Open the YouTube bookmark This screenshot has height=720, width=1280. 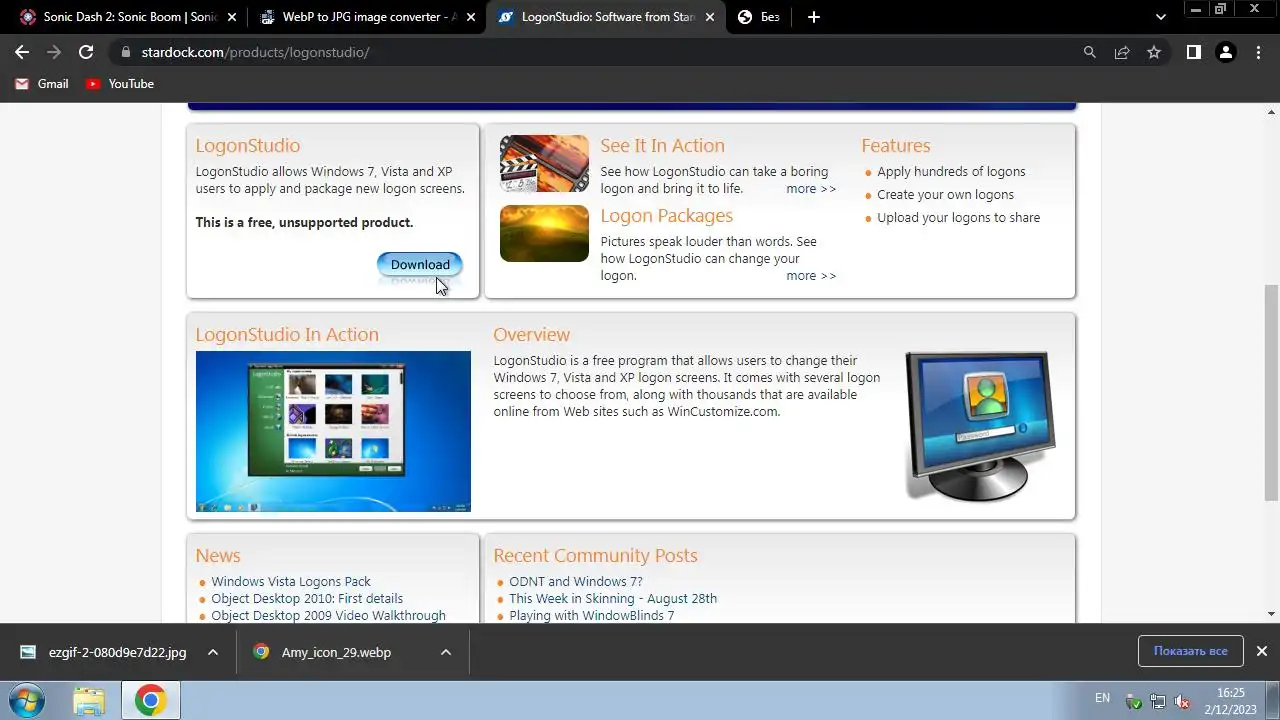coord(120,84)
